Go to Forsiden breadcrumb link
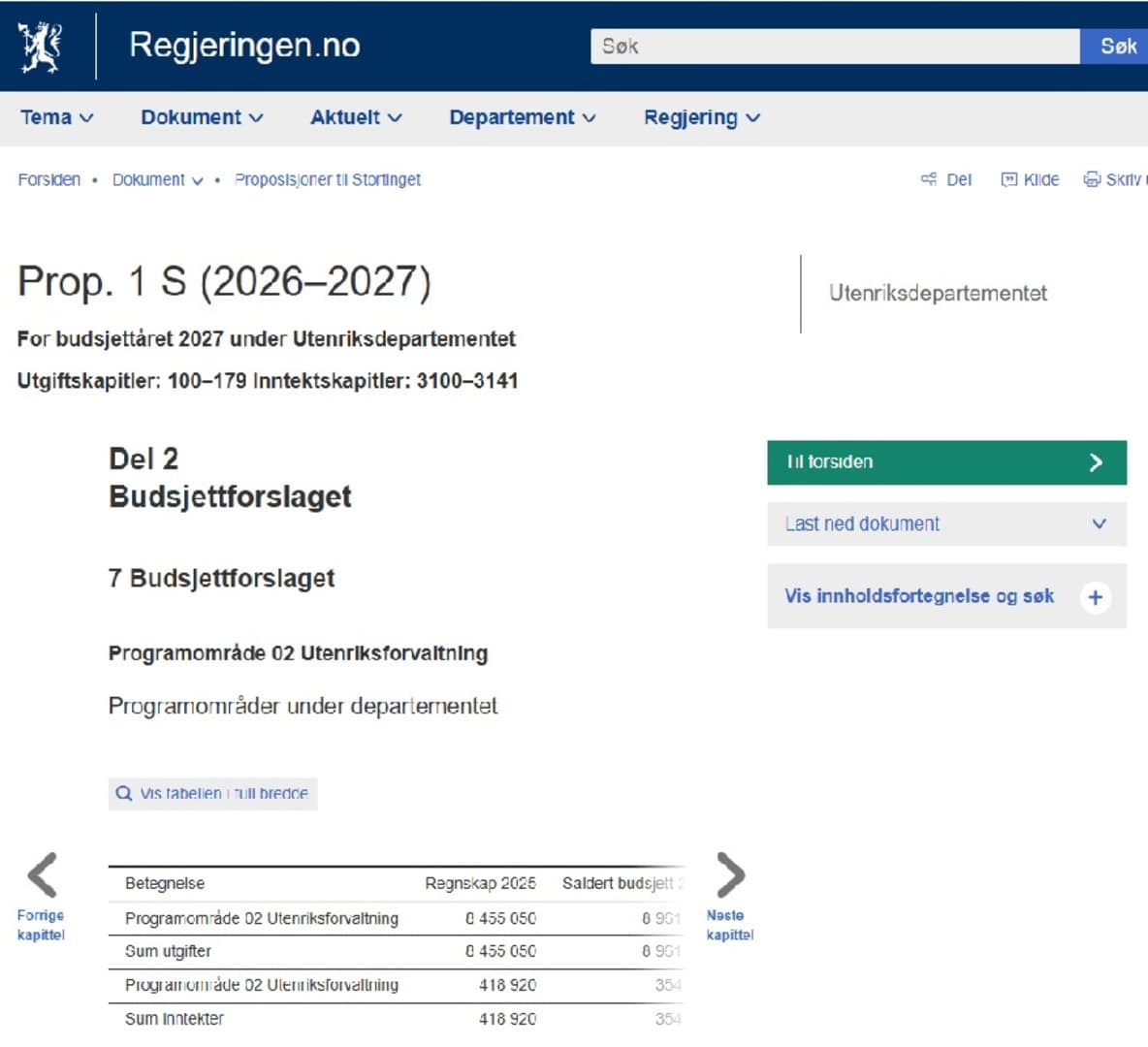 pos(49,179)
